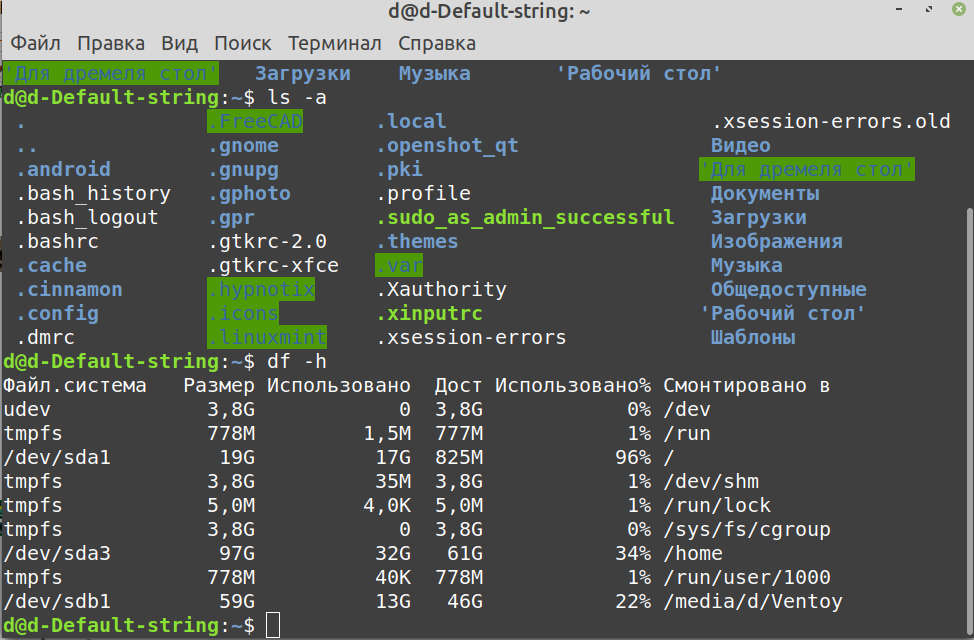Click the /media/d/Ventoy mount point
Screen dimensions: 974x640
coord(753,602)
